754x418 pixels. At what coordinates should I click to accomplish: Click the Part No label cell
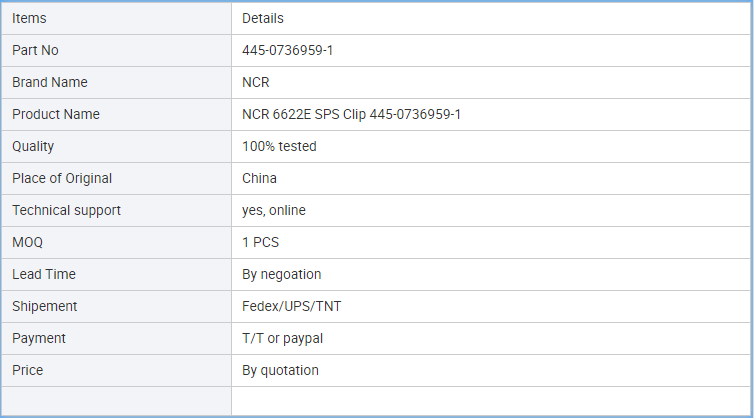tap(116, 51)
